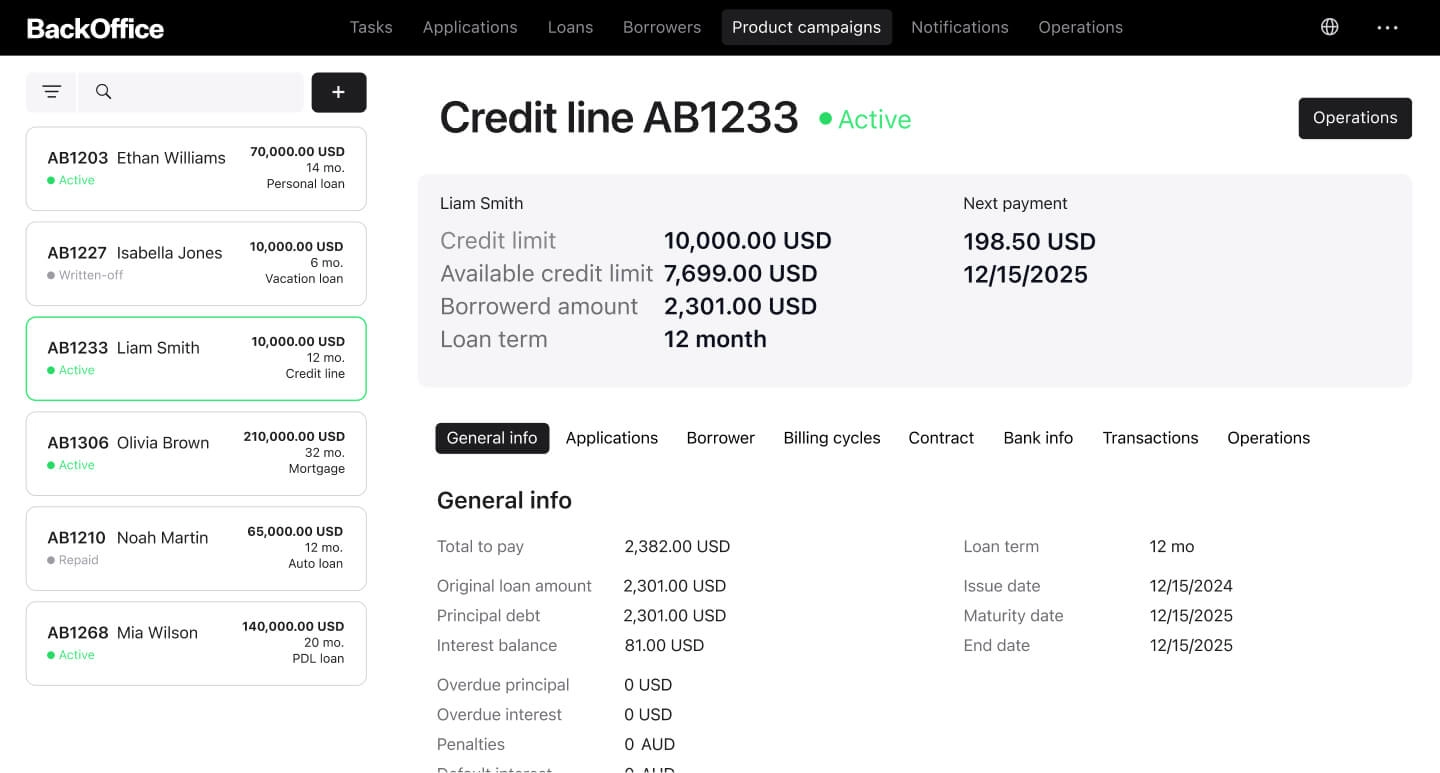Navigate to Loans in the top menu
The height and width of the screenshot is (773, 1440).
pyautogui.click(x=570, y=27)
